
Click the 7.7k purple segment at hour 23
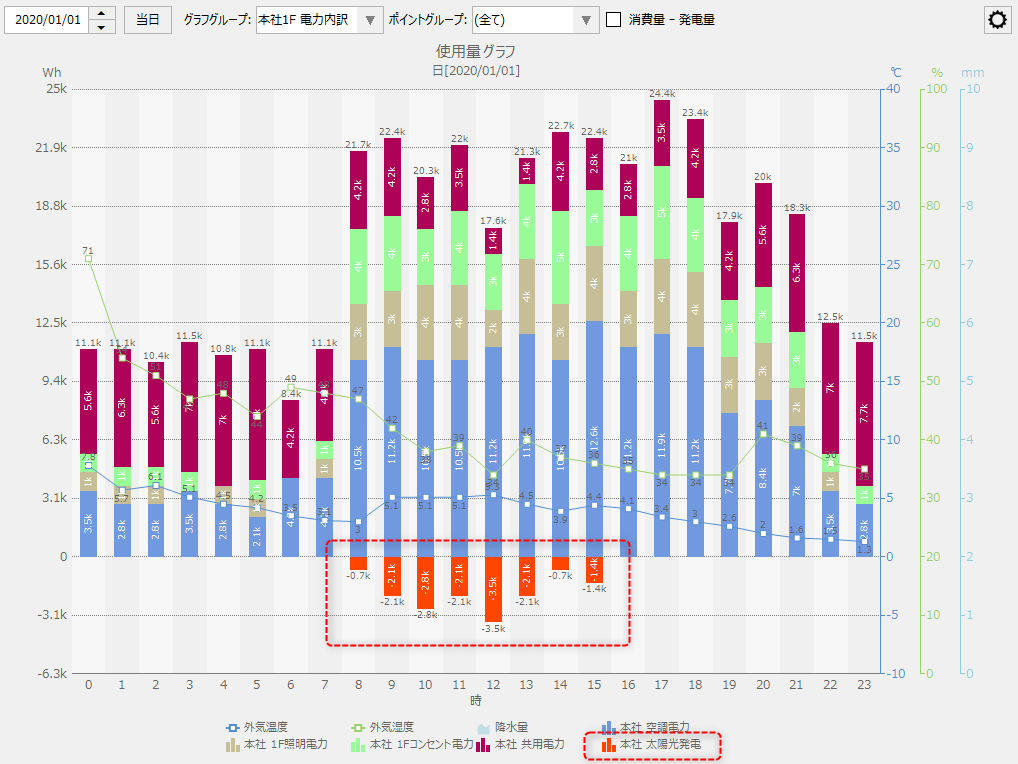[x=864, y=414]
